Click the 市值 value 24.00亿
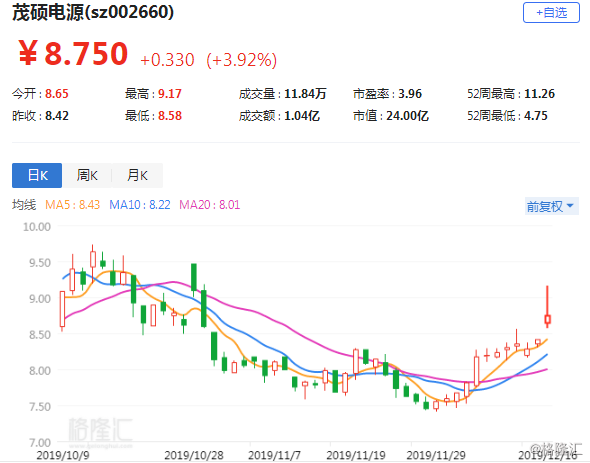The image size is (590, 463). coord(408,116)
